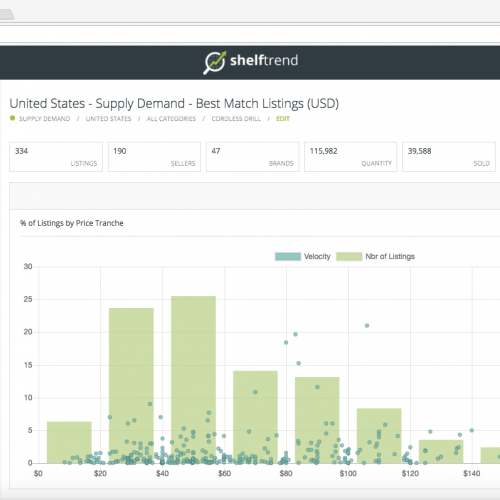Click the green EDIT link
500x500 pixels.
(283, 119)
